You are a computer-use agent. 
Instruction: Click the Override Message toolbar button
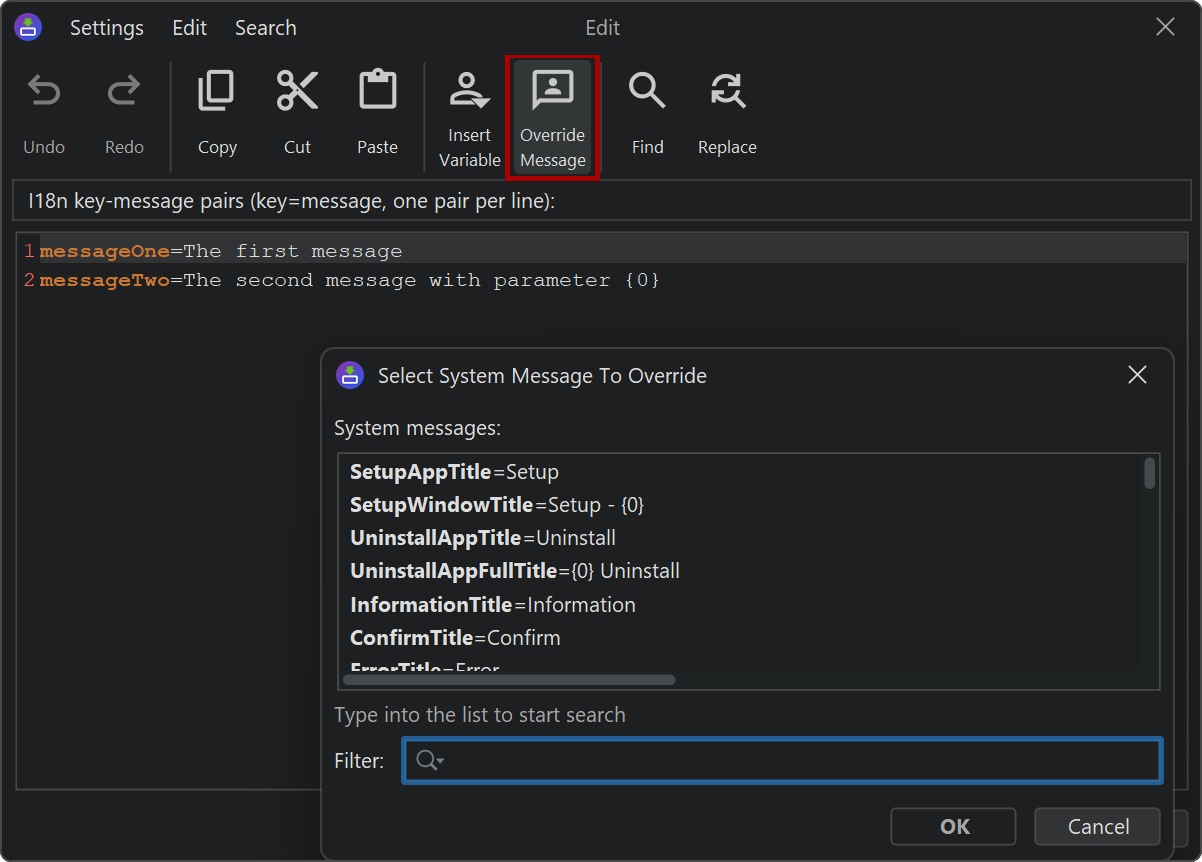(552, 117)
